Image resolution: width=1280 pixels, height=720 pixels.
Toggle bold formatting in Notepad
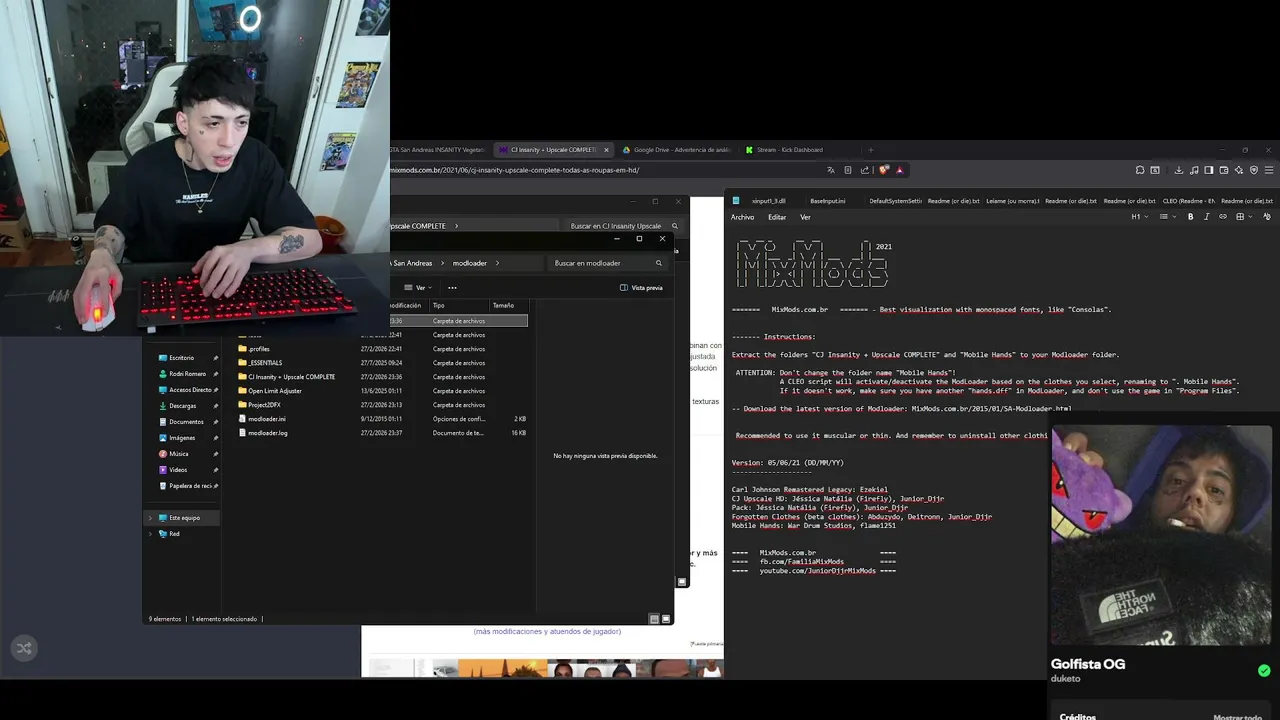[x=1191, y=217]
